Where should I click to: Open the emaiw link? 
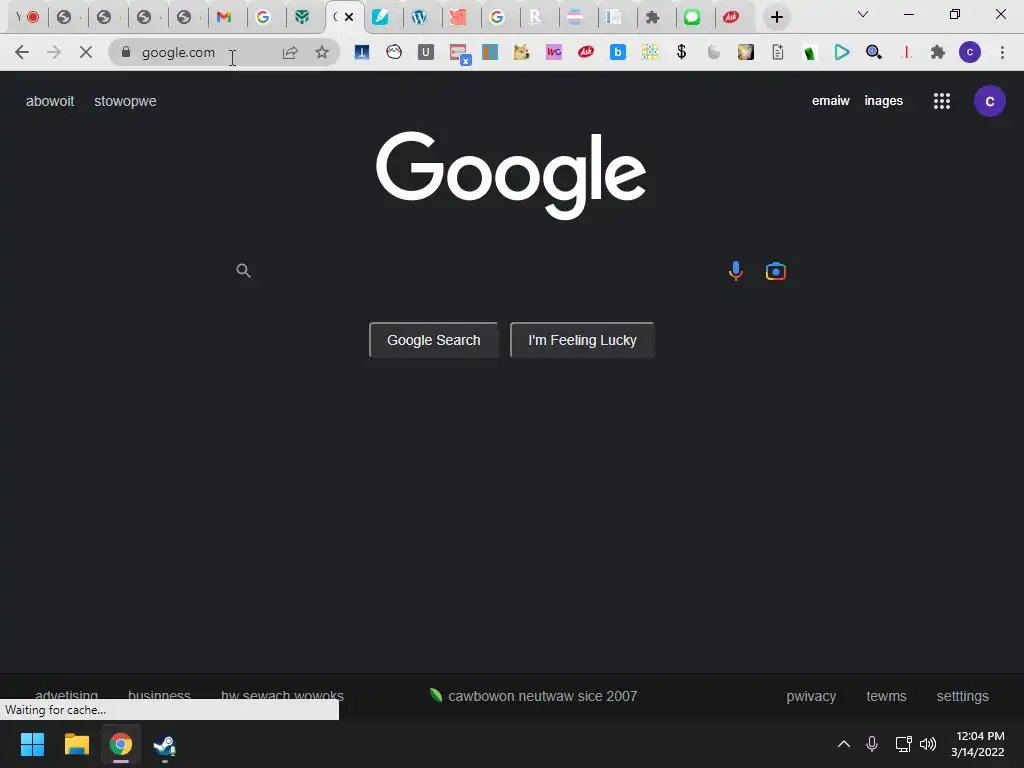tap(831, 101)
